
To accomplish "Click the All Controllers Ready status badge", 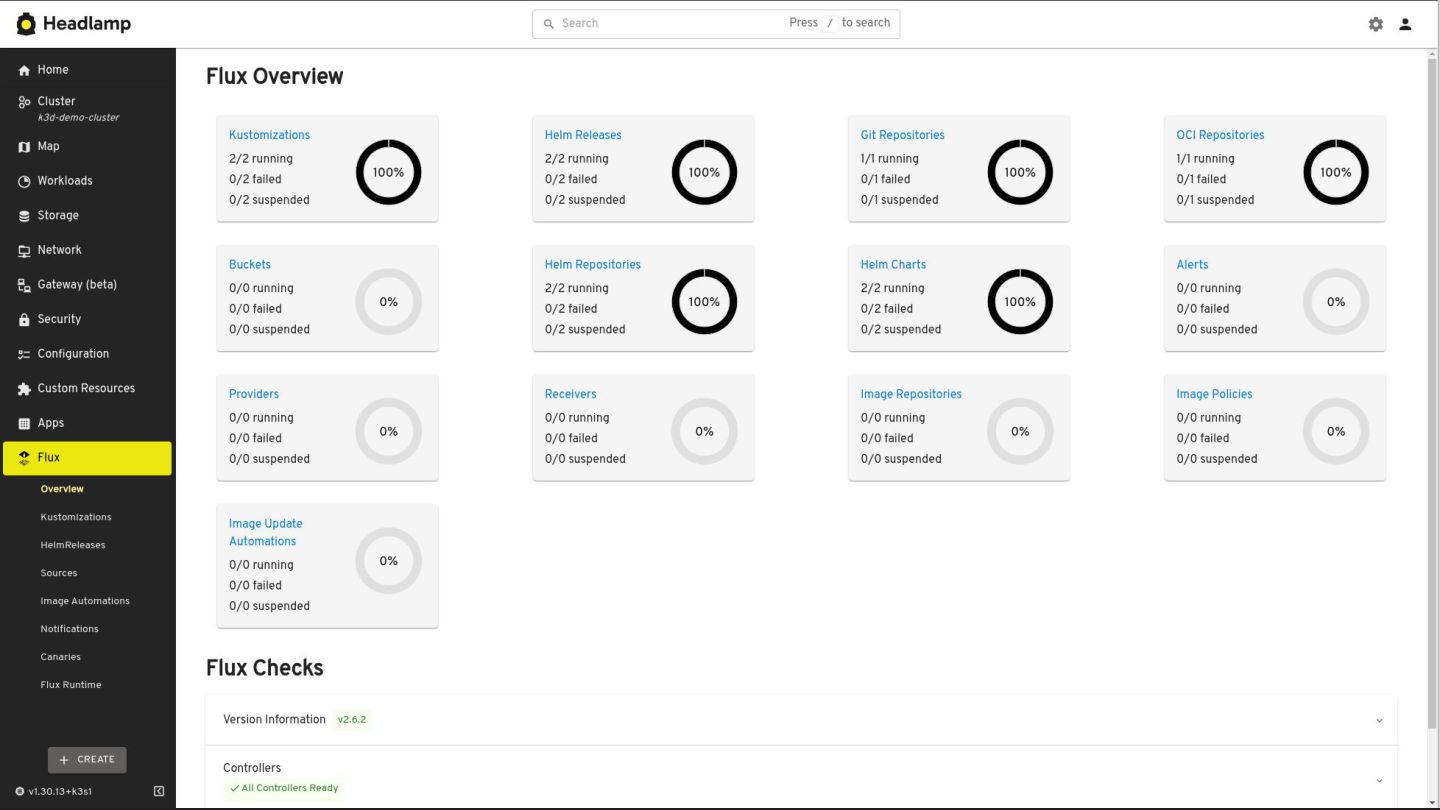I will pyautogui.click(x=284, y=788).
